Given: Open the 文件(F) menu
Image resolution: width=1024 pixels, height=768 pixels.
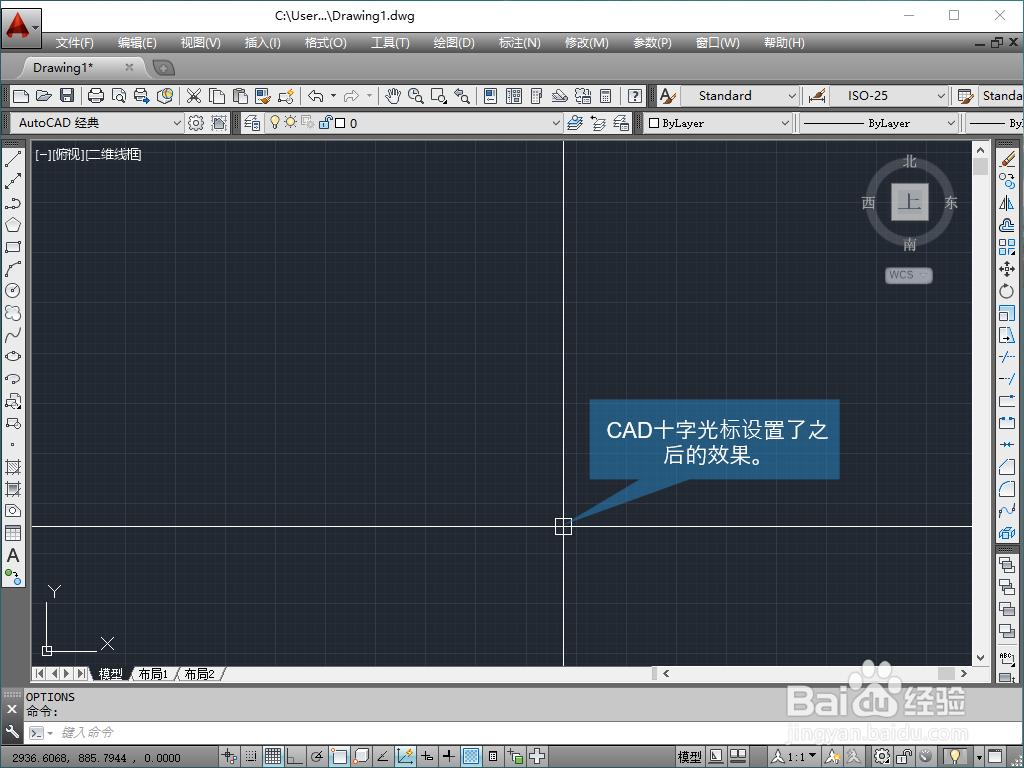Looking at the screenshot, I should click(x=74, y=43).
